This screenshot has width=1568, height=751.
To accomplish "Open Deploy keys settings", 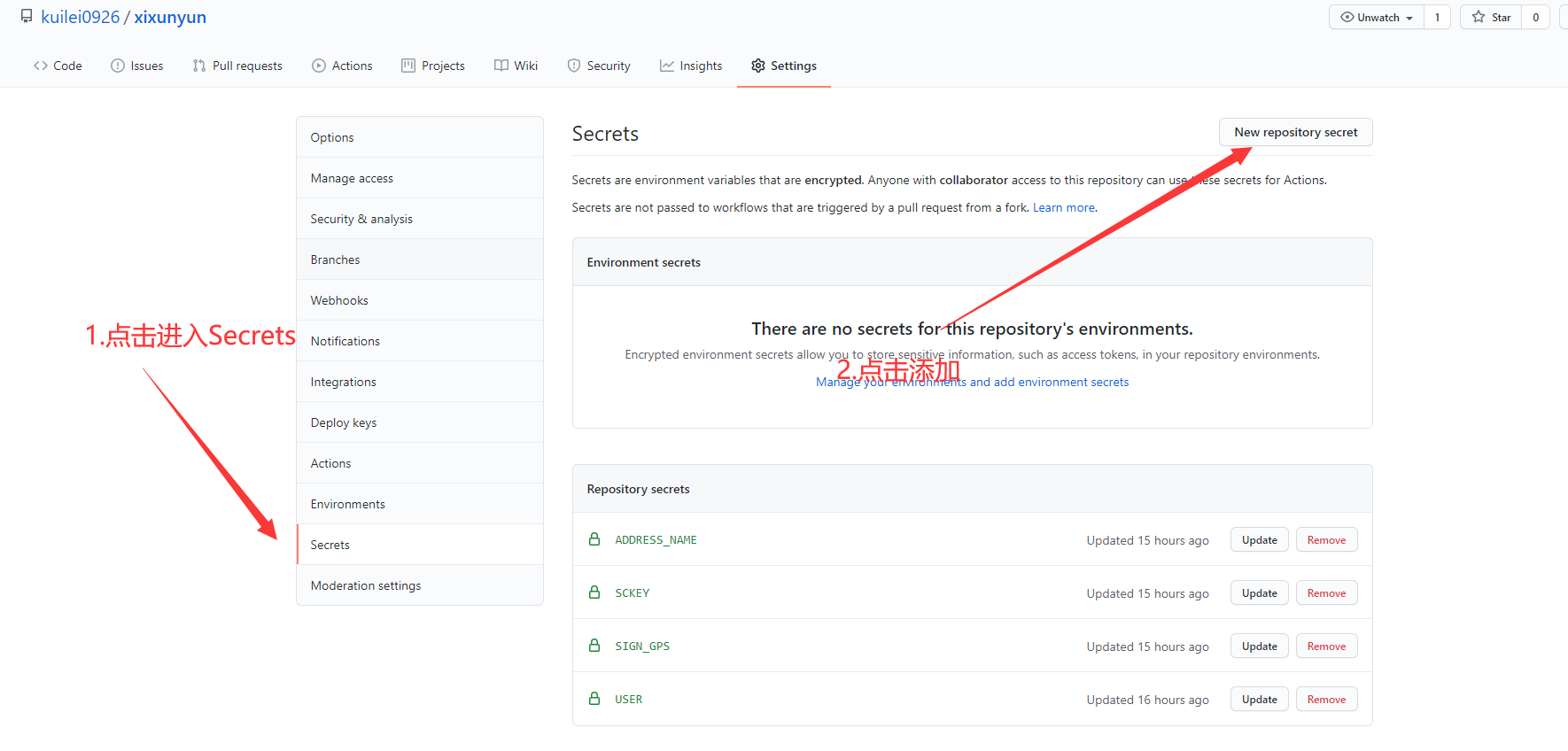I will click(420, 422).
